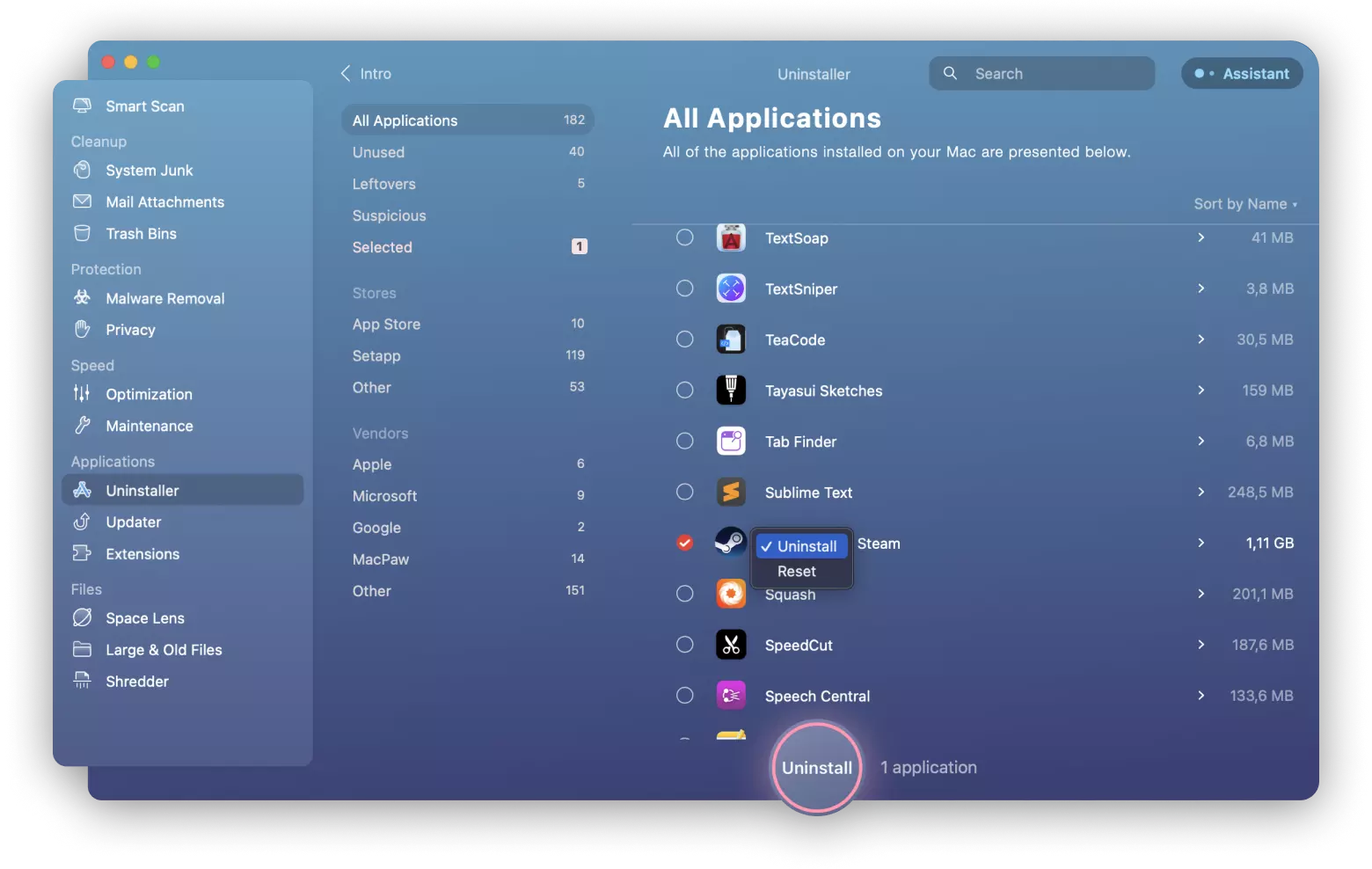Click the round Uninstall button

(x=817, y=768)
